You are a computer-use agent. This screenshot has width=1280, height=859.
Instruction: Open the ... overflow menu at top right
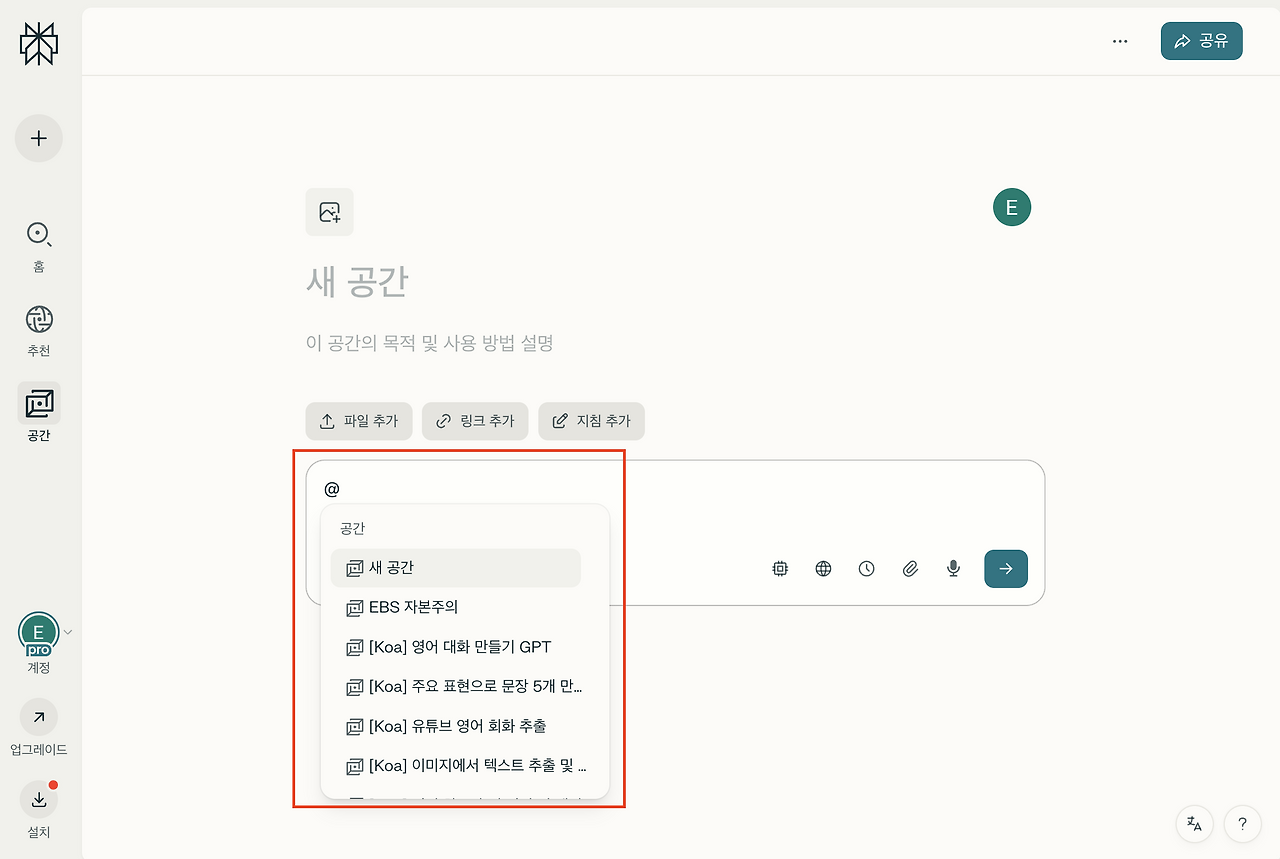[1120, 41]
